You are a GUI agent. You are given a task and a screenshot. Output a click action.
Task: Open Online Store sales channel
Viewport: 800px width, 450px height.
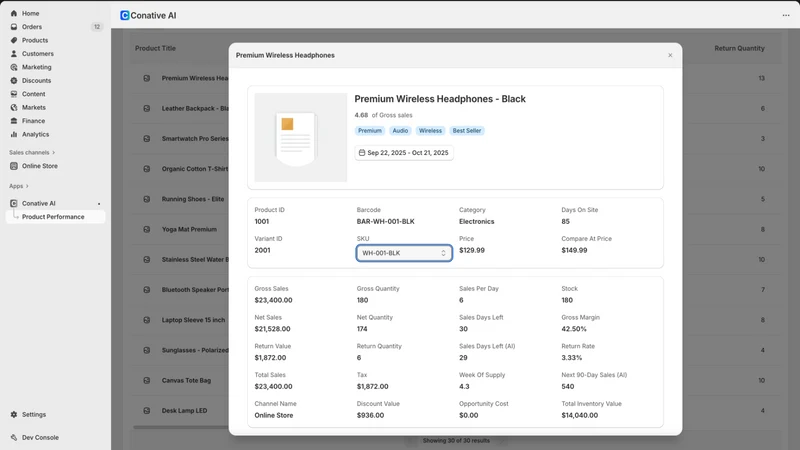click(39, 166)
